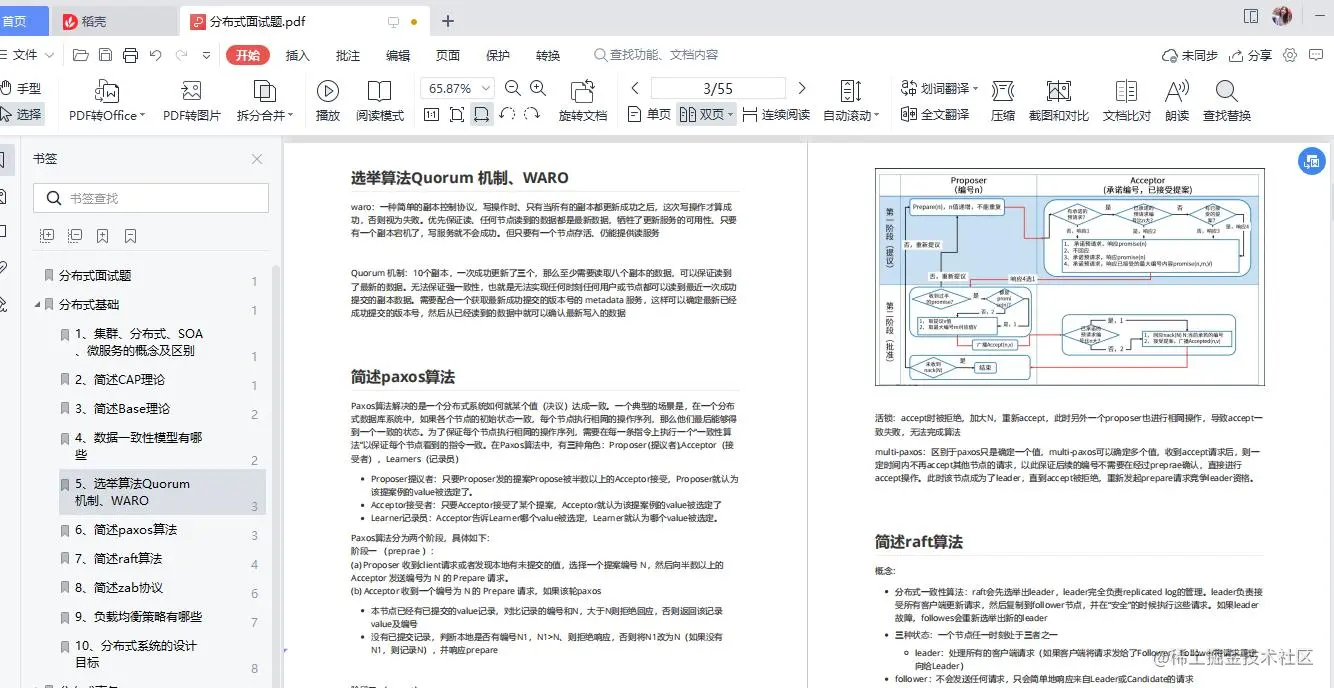Click PDF转图片 to convert to images
The height and width of the screenshot is (688, 1334).
192,101
